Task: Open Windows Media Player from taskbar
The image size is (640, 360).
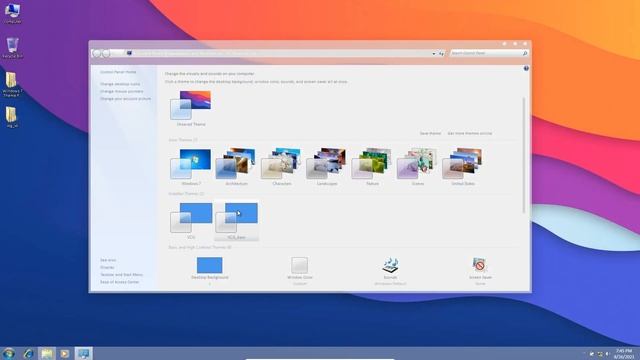Action: [64, 353]
